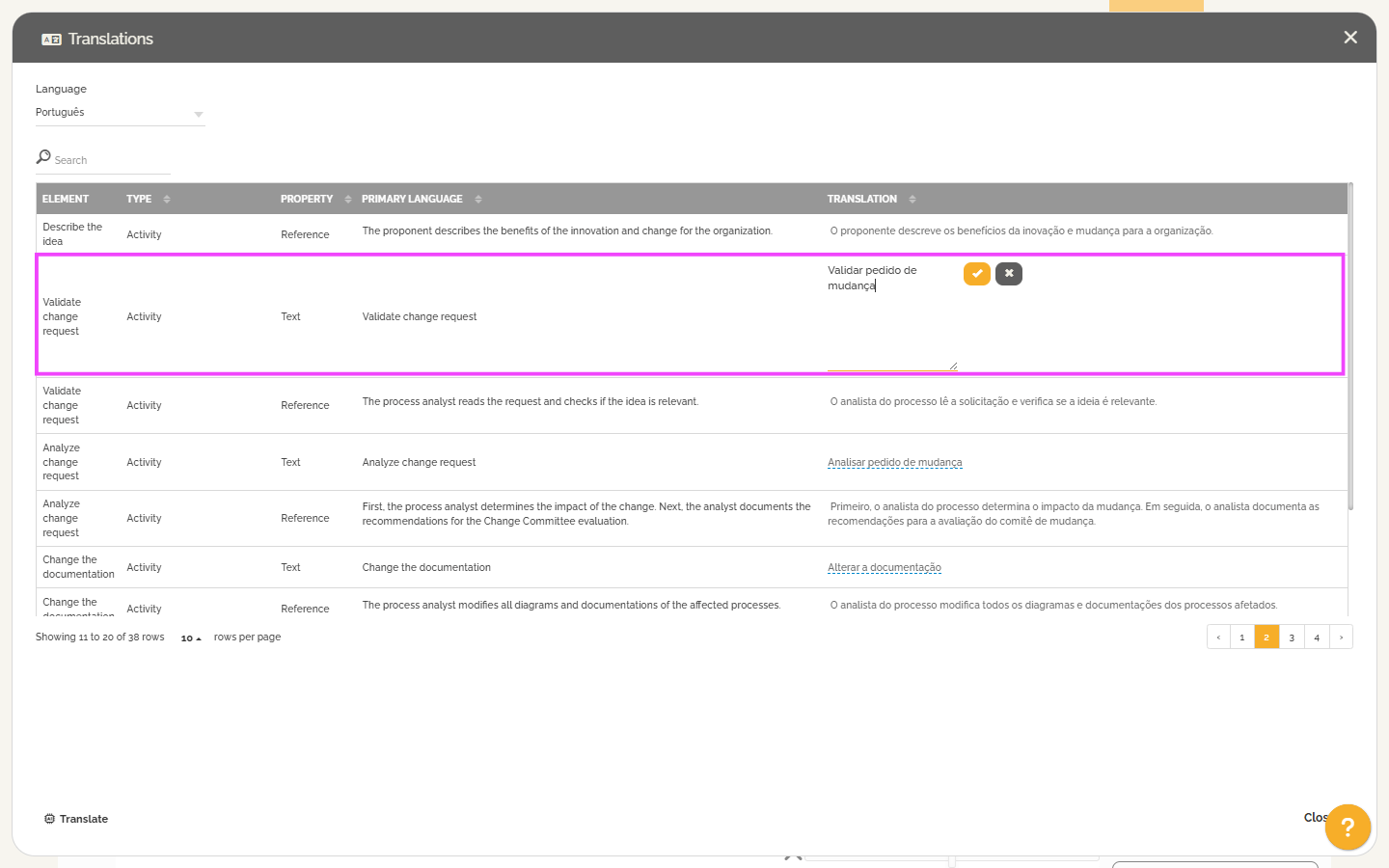
Task: Sort by the Type column
Action: pyautogui.click(x=166, y=200)
